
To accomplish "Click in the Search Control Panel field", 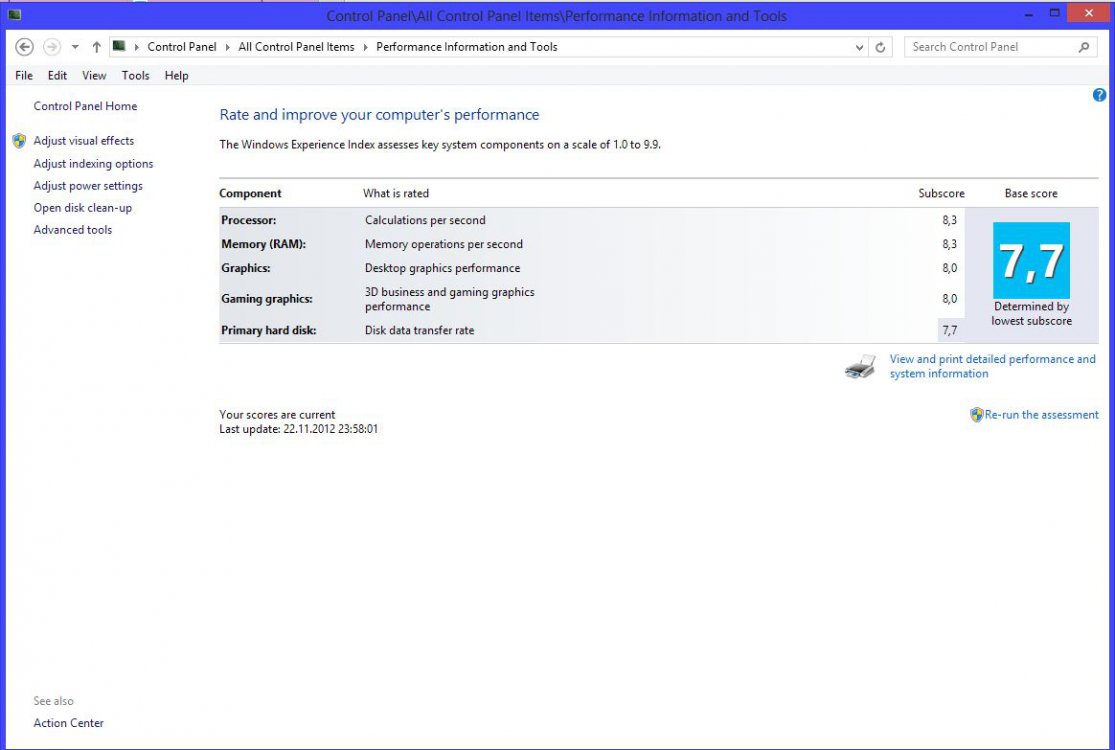I will point(990,47).
